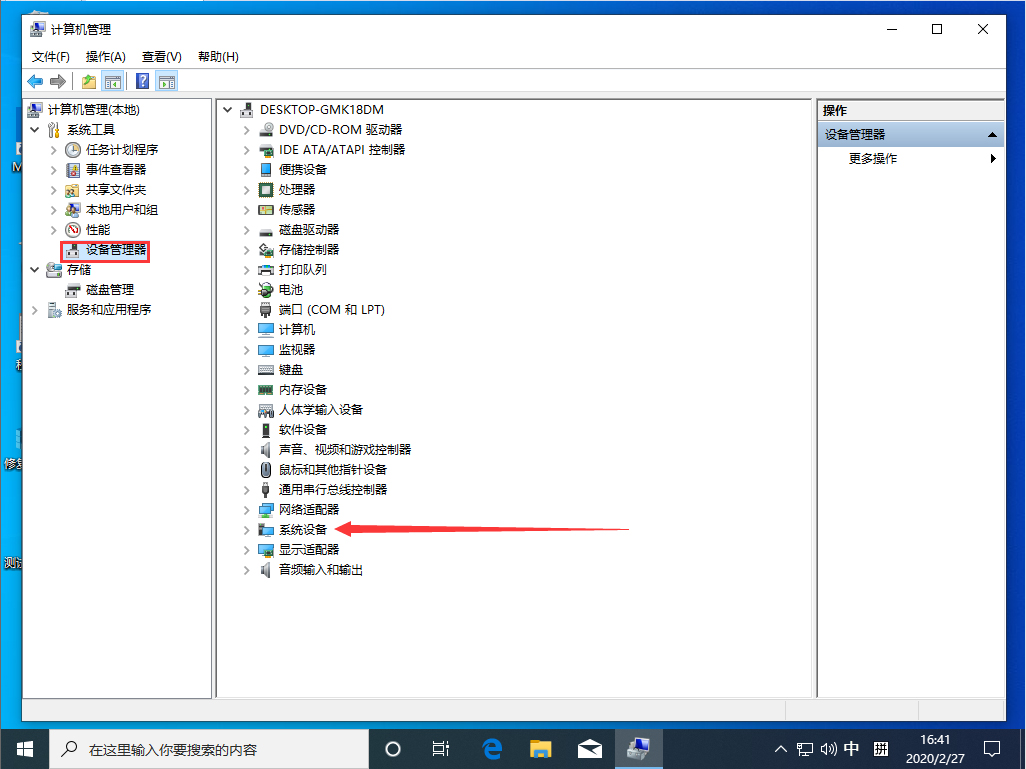Click the Computer Management icon on the taskbar
Image resolution: width=1026 pixels, height=769 pixels.
click(x=638, y=748)
